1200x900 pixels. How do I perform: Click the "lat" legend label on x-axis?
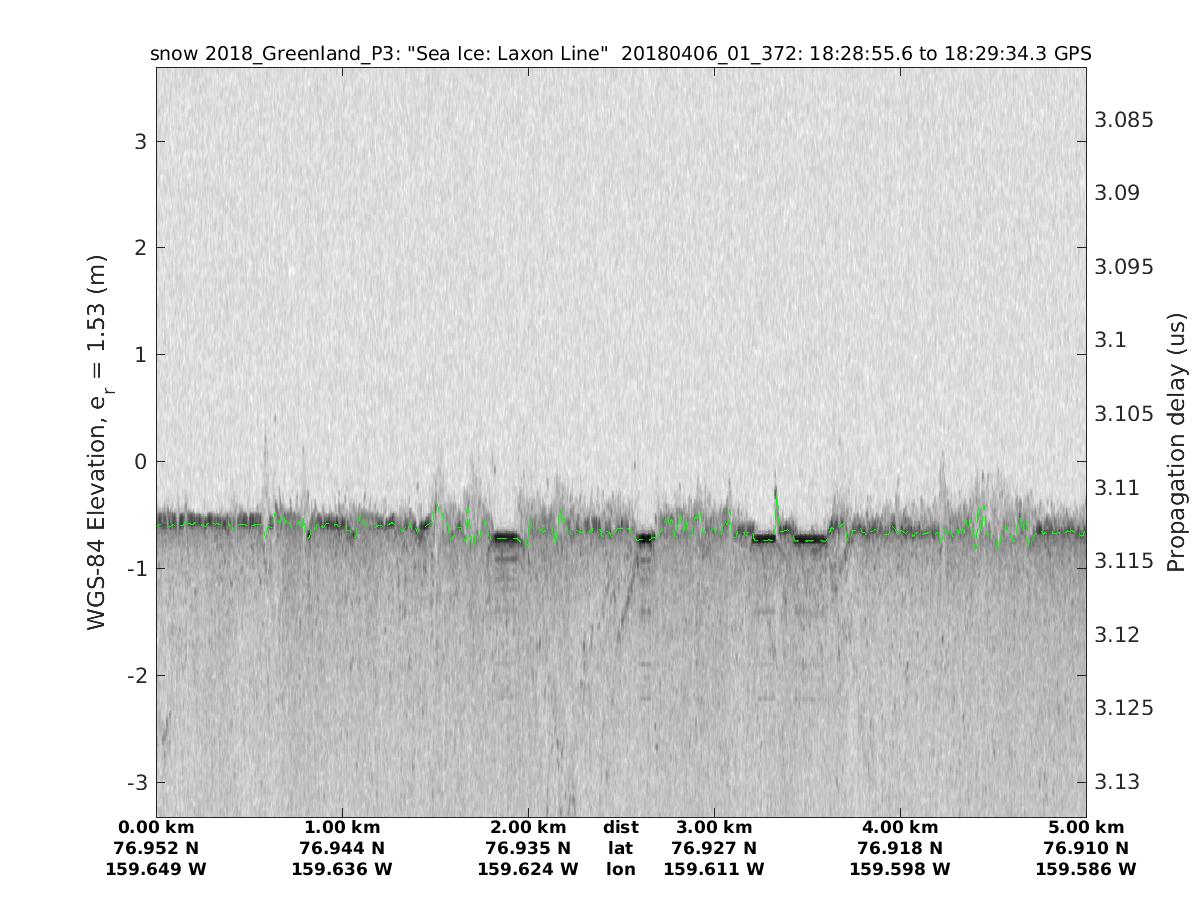tap(621, 848)
